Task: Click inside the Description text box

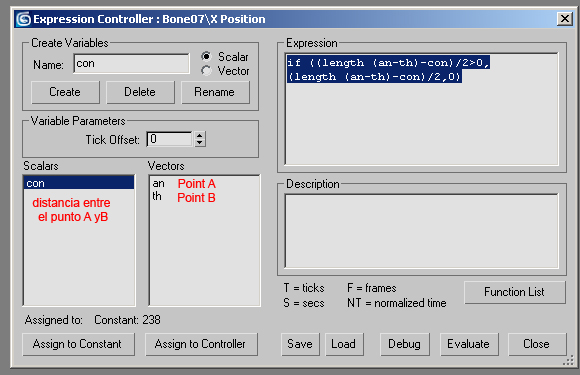Action: click(x=422, y=231)
